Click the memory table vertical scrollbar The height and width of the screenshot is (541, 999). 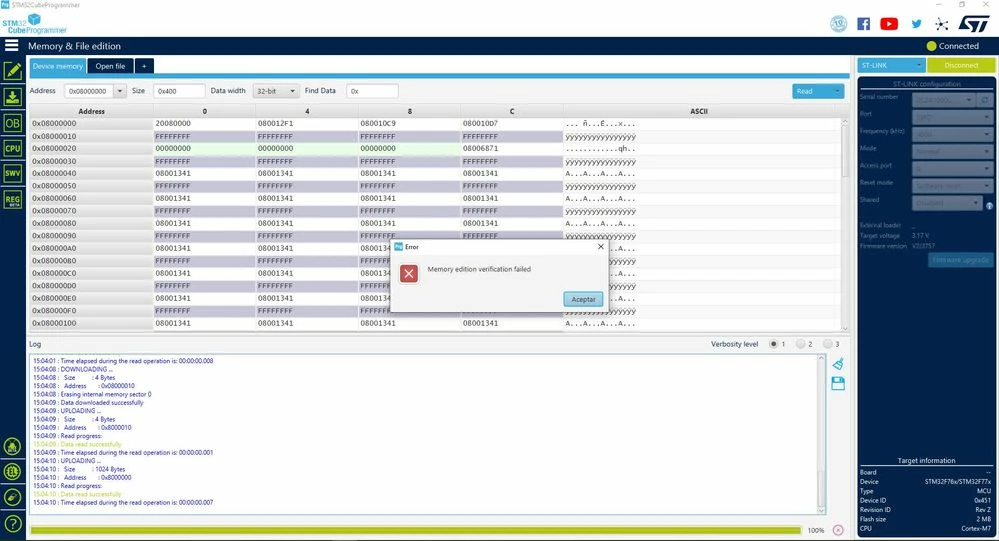(845, 223)
